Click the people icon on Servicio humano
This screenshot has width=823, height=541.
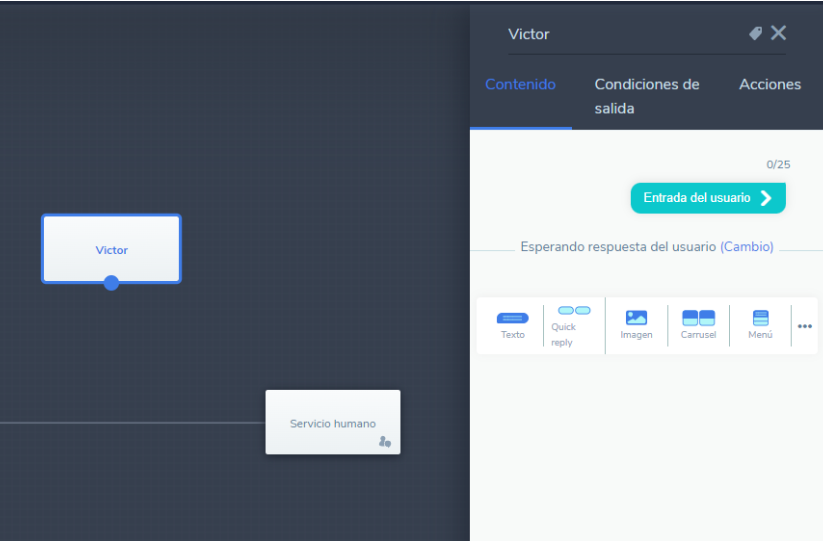tap(385, 442)
